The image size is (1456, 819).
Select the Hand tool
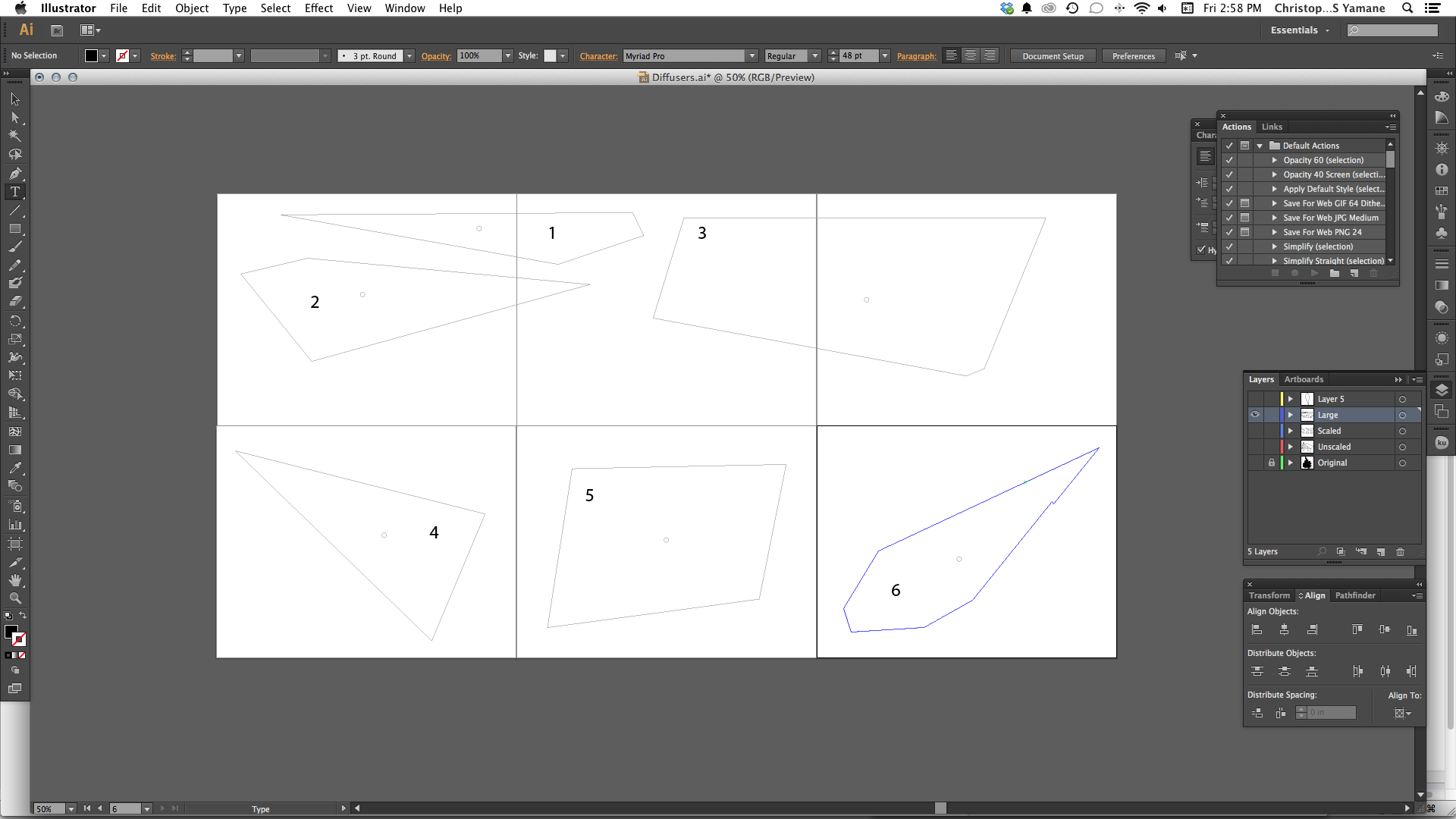pos(14,580)
